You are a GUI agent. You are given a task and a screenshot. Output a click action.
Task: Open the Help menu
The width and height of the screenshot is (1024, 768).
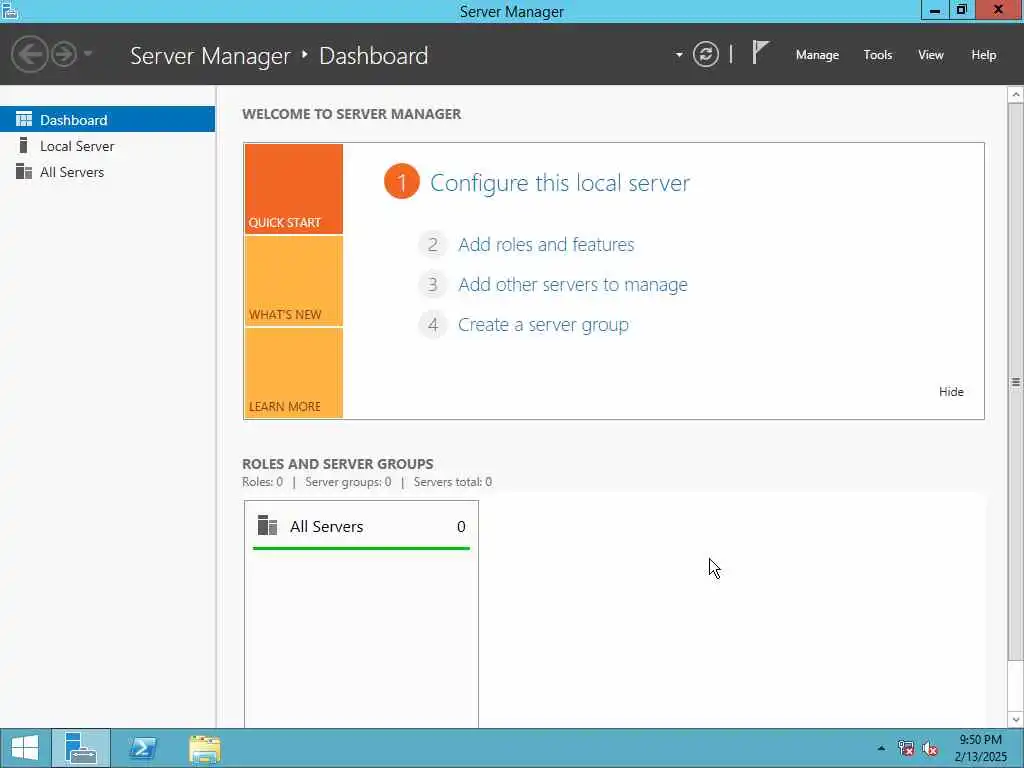point(983,55)
